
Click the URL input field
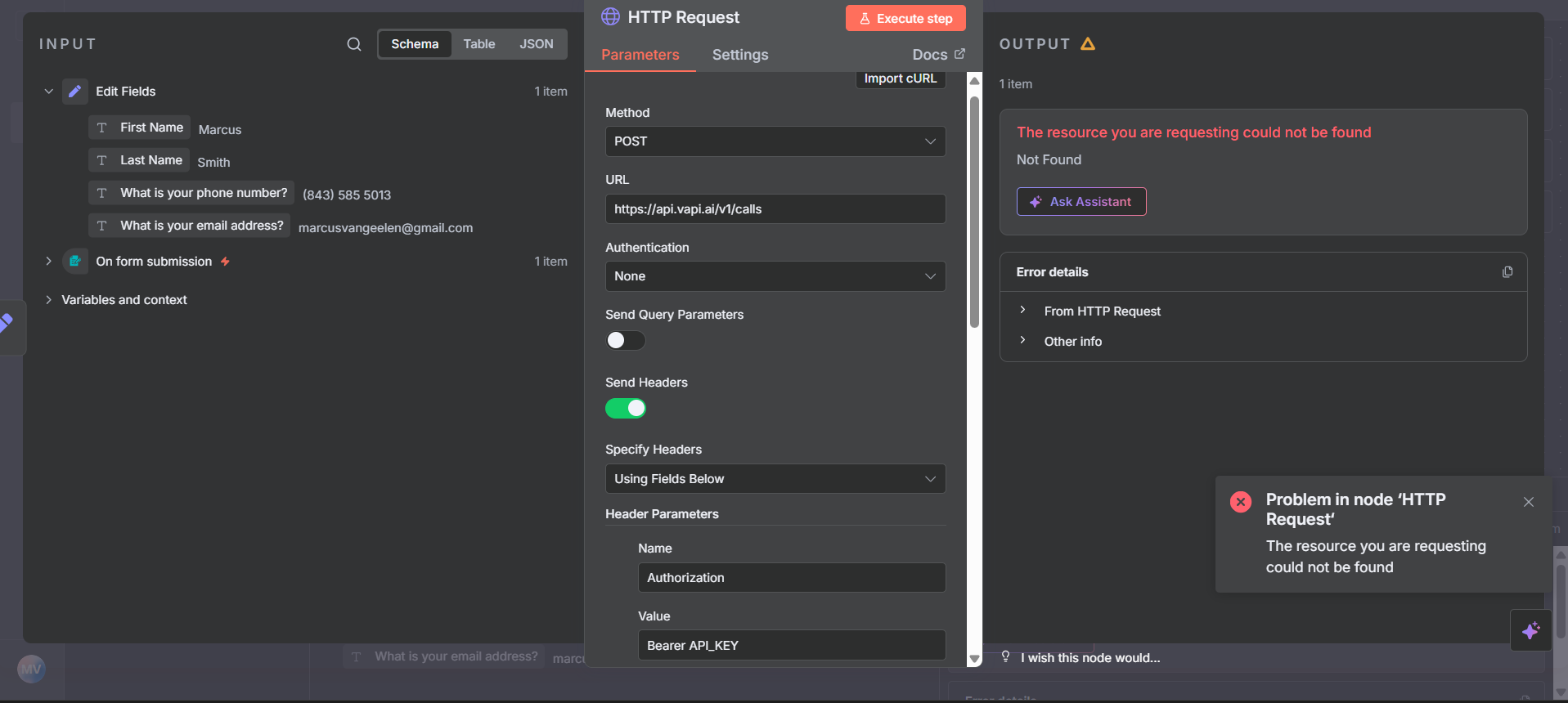[x=775, y=209]
